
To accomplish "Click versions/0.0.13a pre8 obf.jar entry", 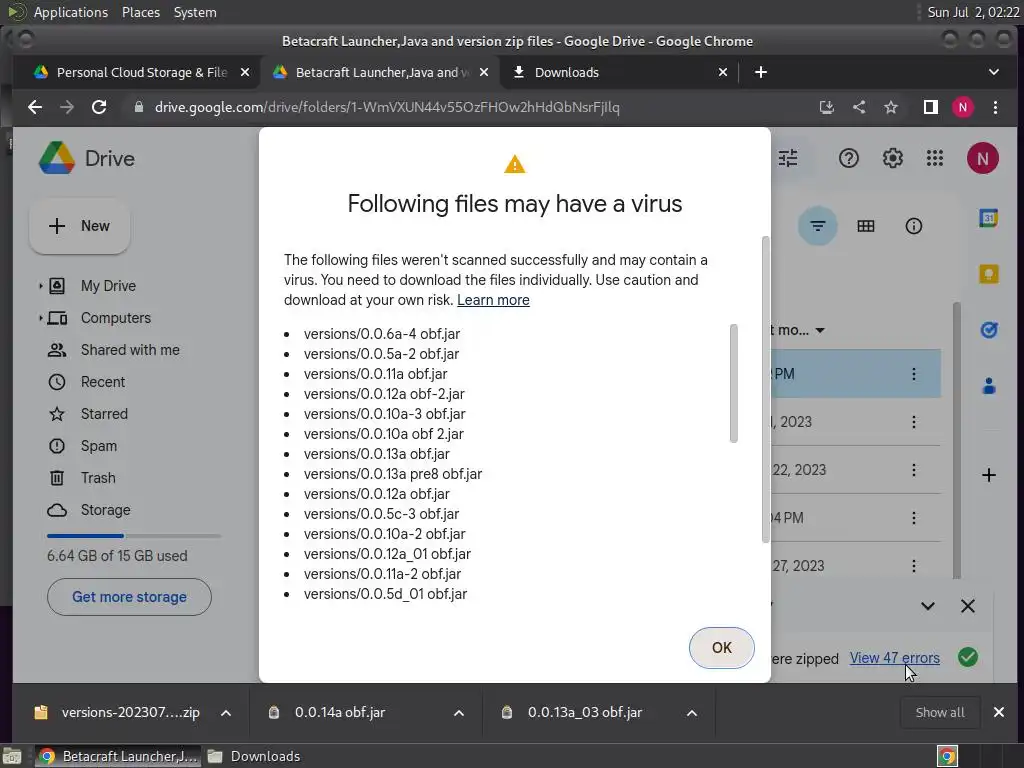I will pos(392,474).
